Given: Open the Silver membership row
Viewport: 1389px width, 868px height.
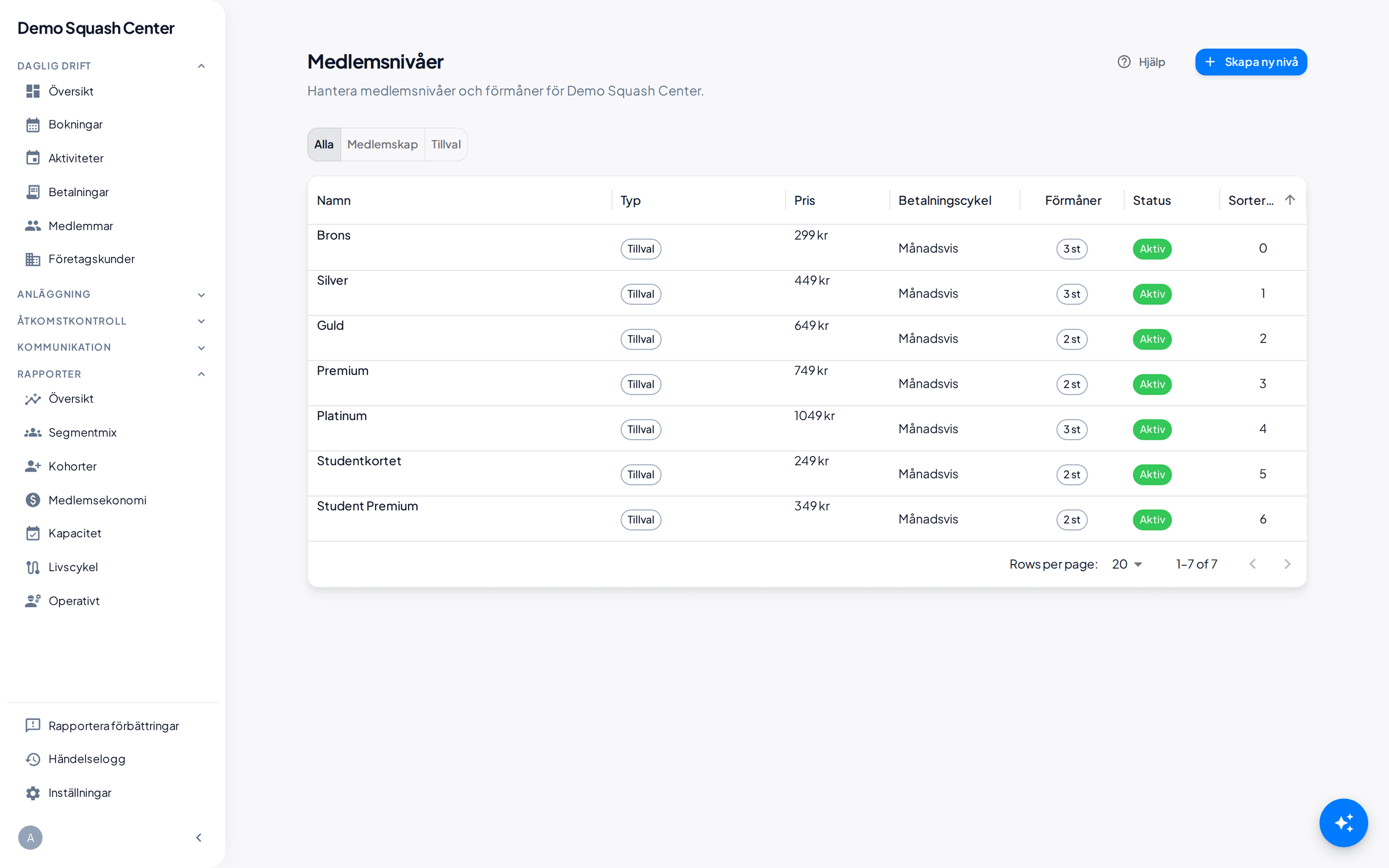Looking at the screenshot, I should pos(807,293).
